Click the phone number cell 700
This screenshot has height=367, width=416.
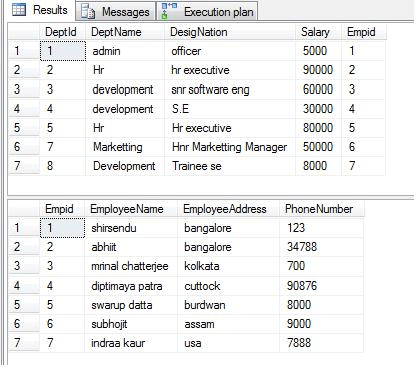(322, 266)
